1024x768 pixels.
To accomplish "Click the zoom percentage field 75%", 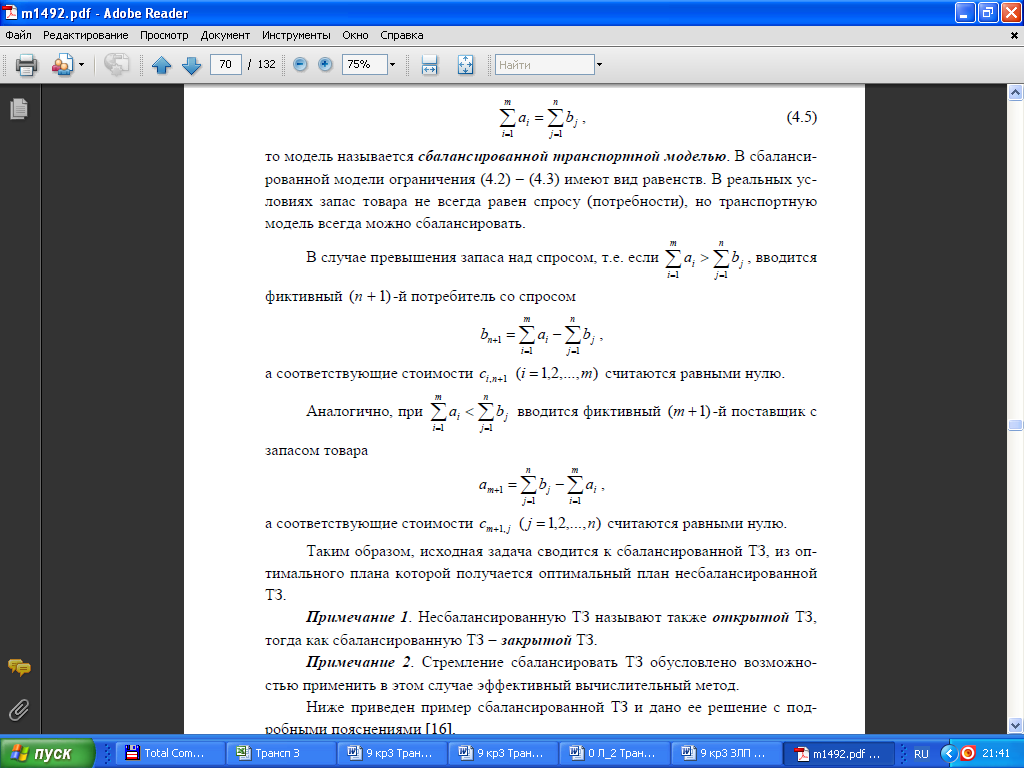I will click(364, 64).
